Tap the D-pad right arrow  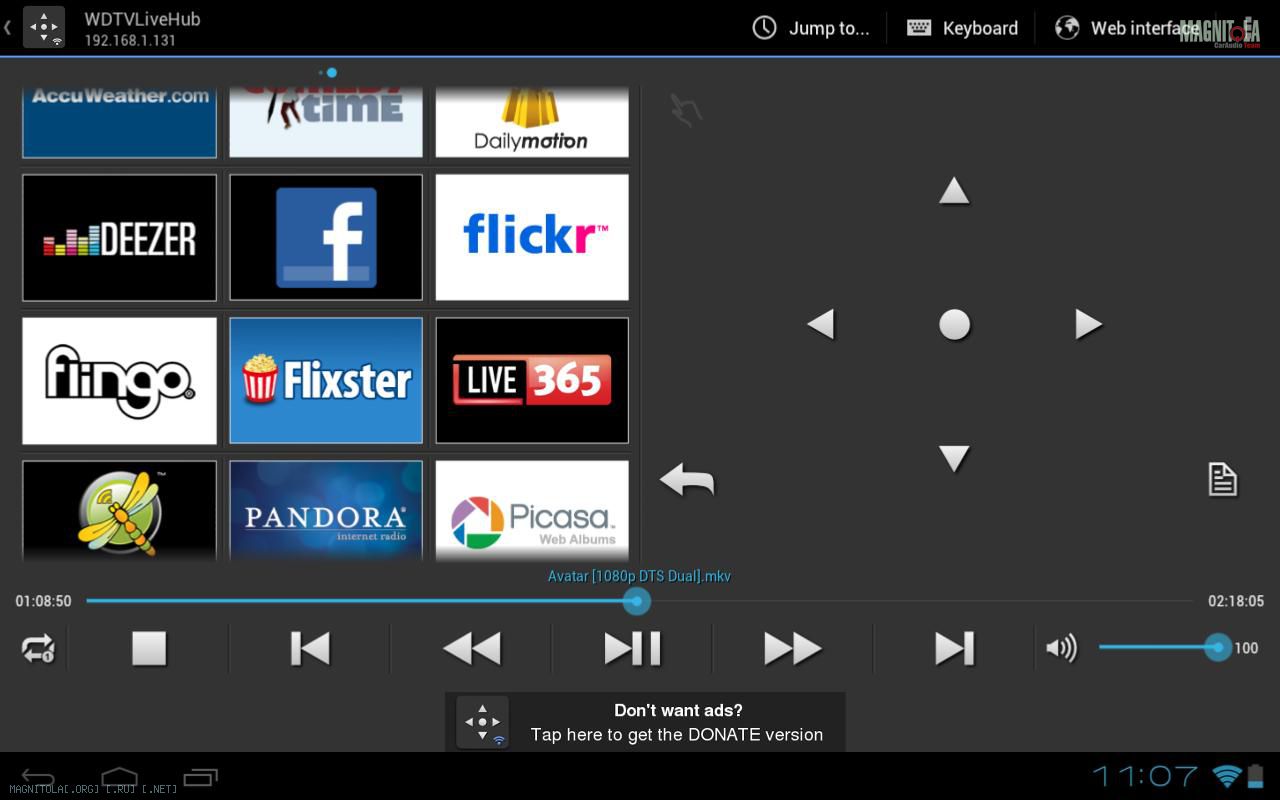point(1088,324)
